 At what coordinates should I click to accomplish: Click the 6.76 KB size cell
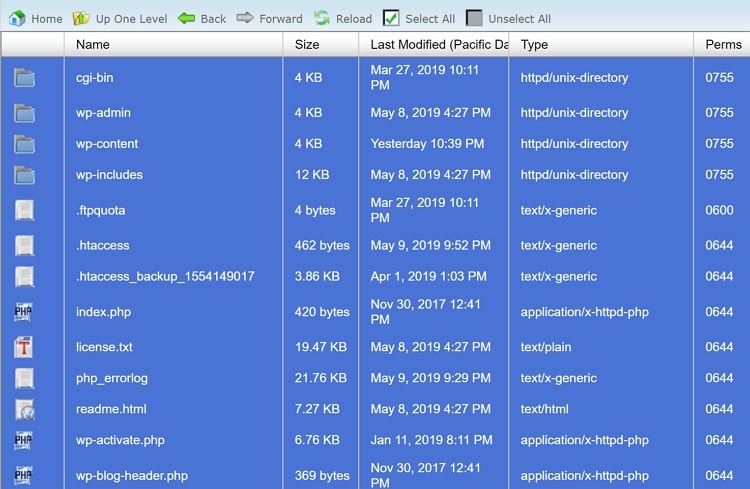tap(317, 440)
